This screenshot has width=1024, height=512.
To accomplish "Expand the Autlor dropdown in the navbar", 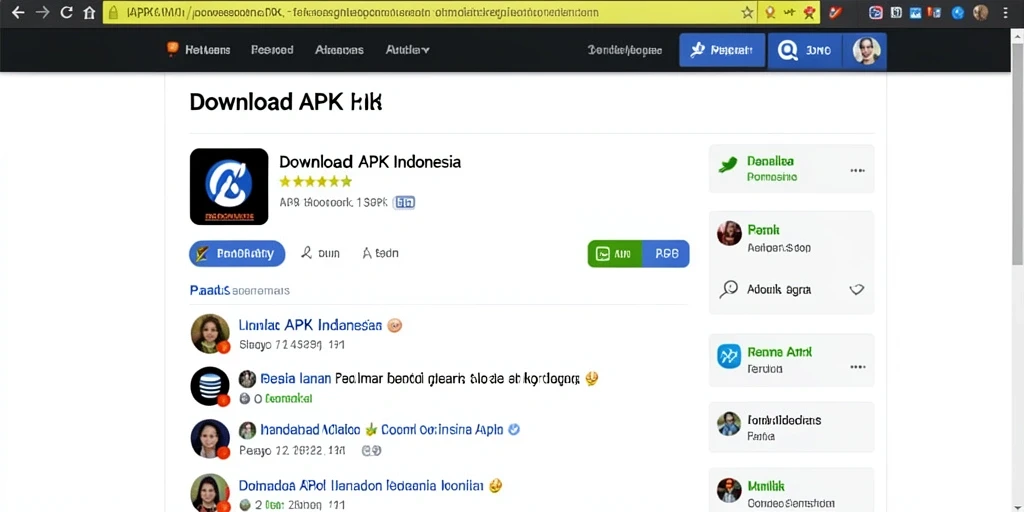I will [408, 50].
